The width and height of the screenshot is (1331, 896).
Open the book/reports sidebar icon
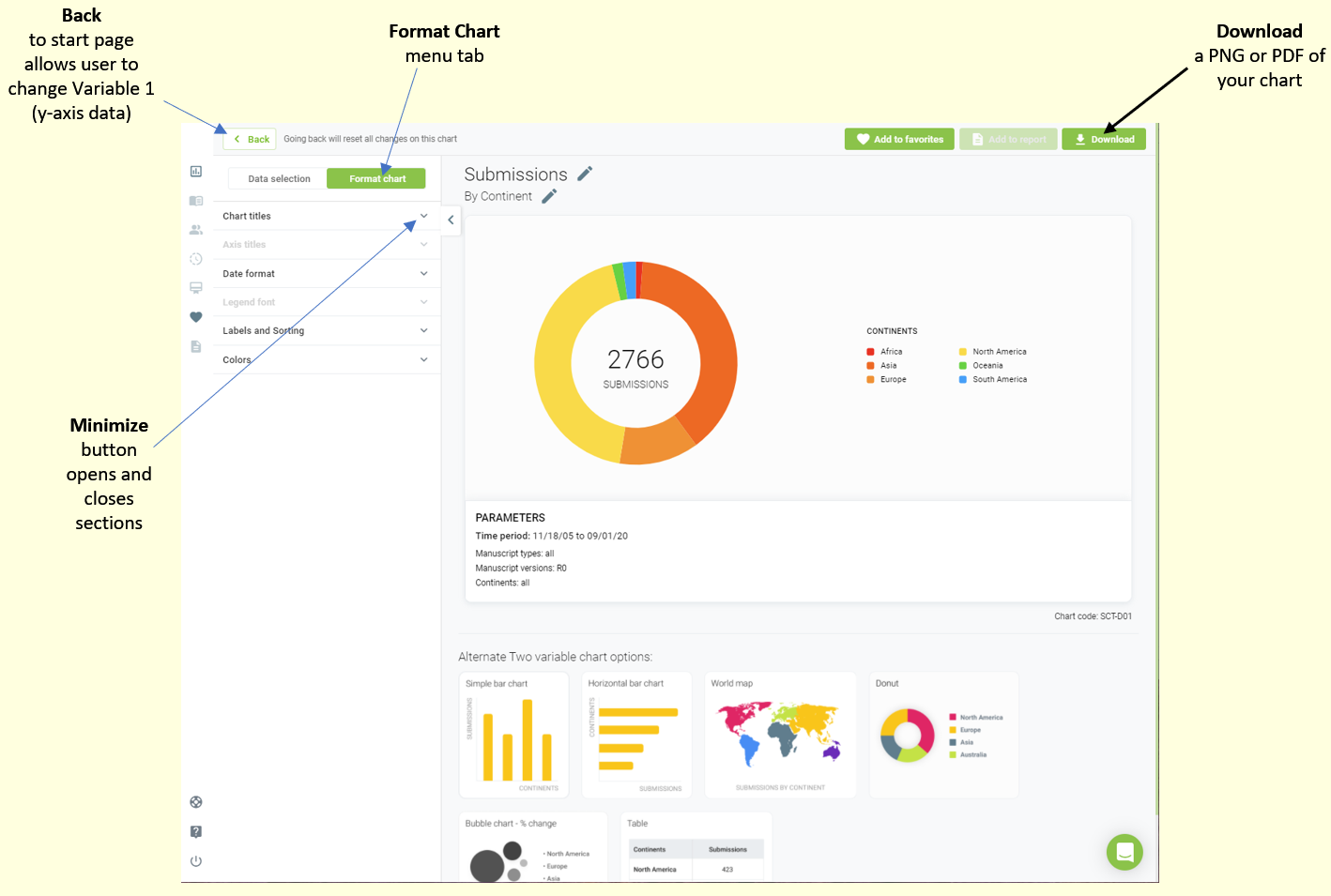pyautogui.click(x=196, y=201)
